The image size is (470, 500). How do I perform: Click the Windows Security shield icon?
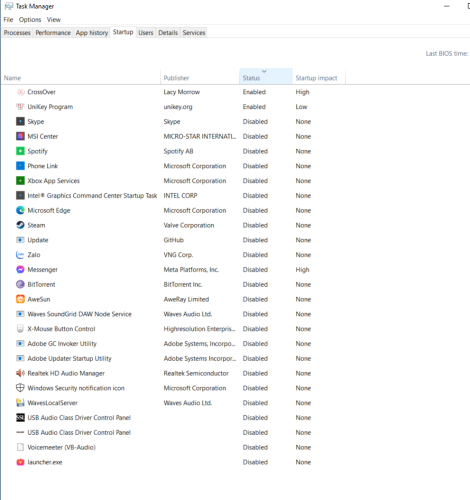tap(20, 388)
